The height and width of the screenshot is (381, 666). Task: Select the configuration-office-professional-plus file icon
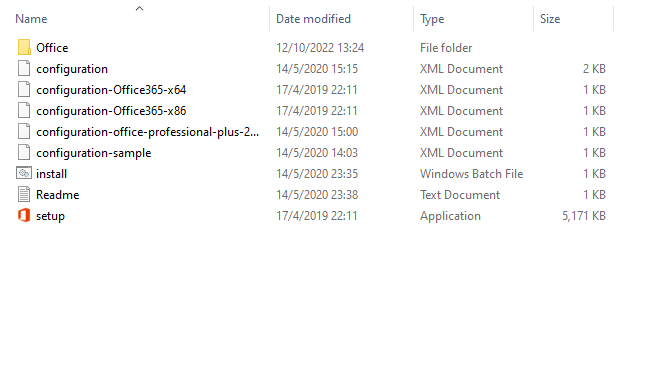(24, 132)
